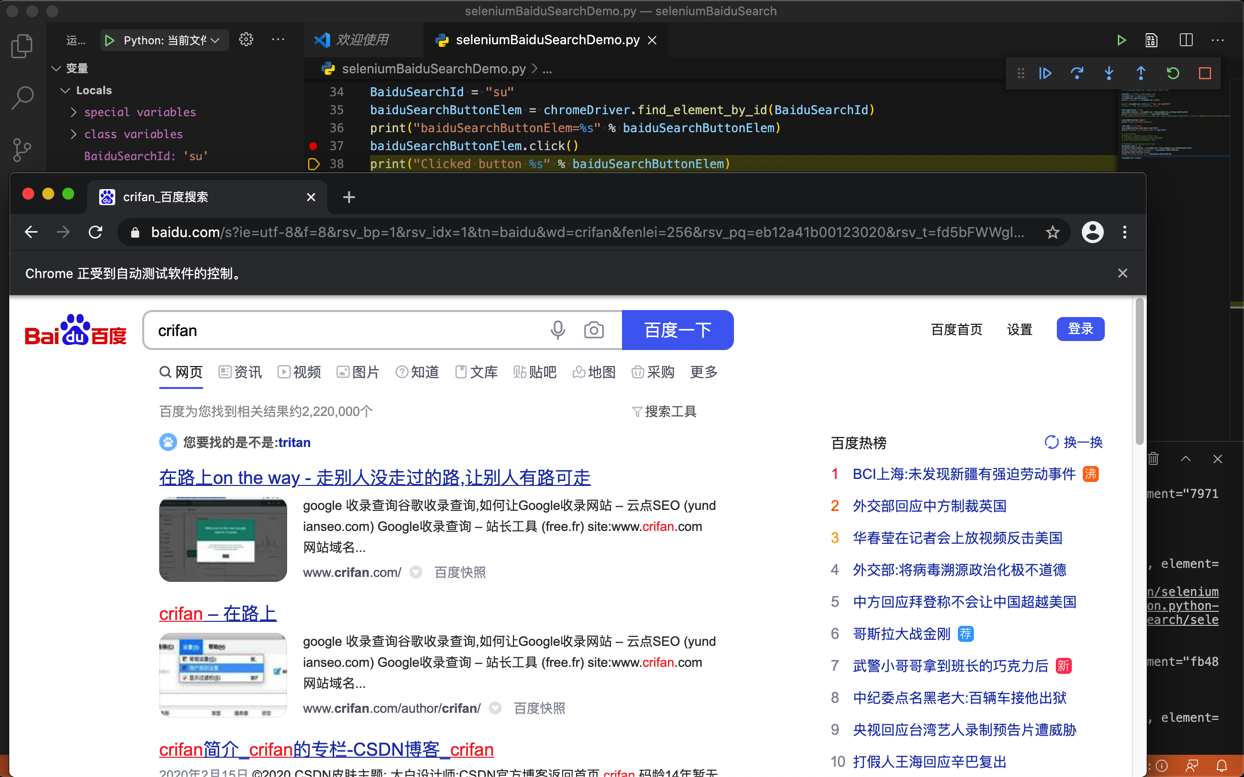Image resolution: width=1244 pixels, height=777 pixels.
Task: Restart the debug session
Action: coord(1173,73)
